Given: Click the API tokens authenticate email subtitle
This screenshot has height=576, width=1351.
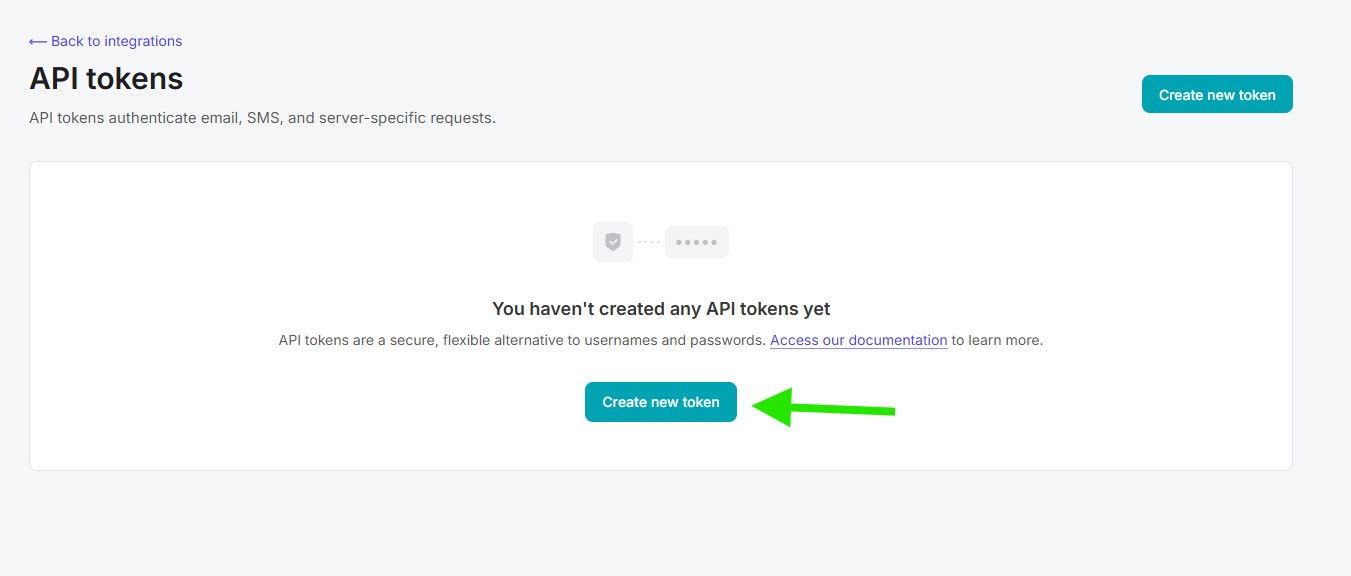Looking at the screenshot, I should tap(262, 118).
